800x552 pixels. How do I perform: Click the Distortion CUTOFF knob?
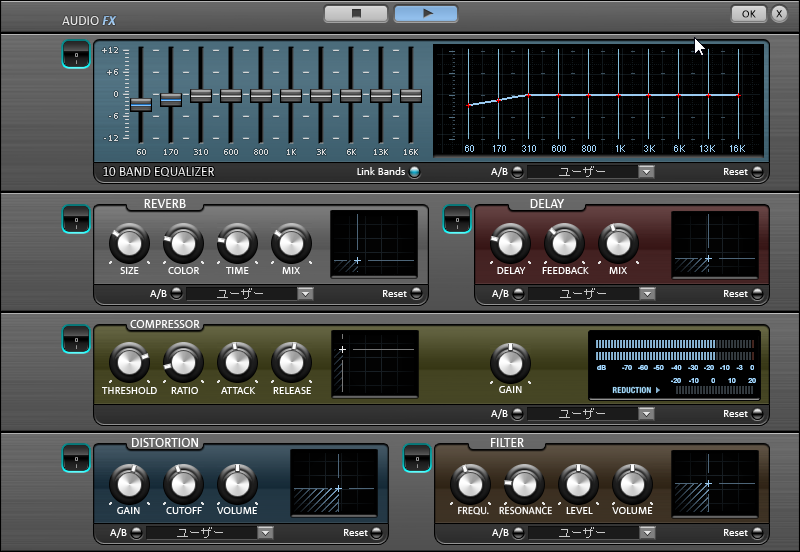pos(183,483)
